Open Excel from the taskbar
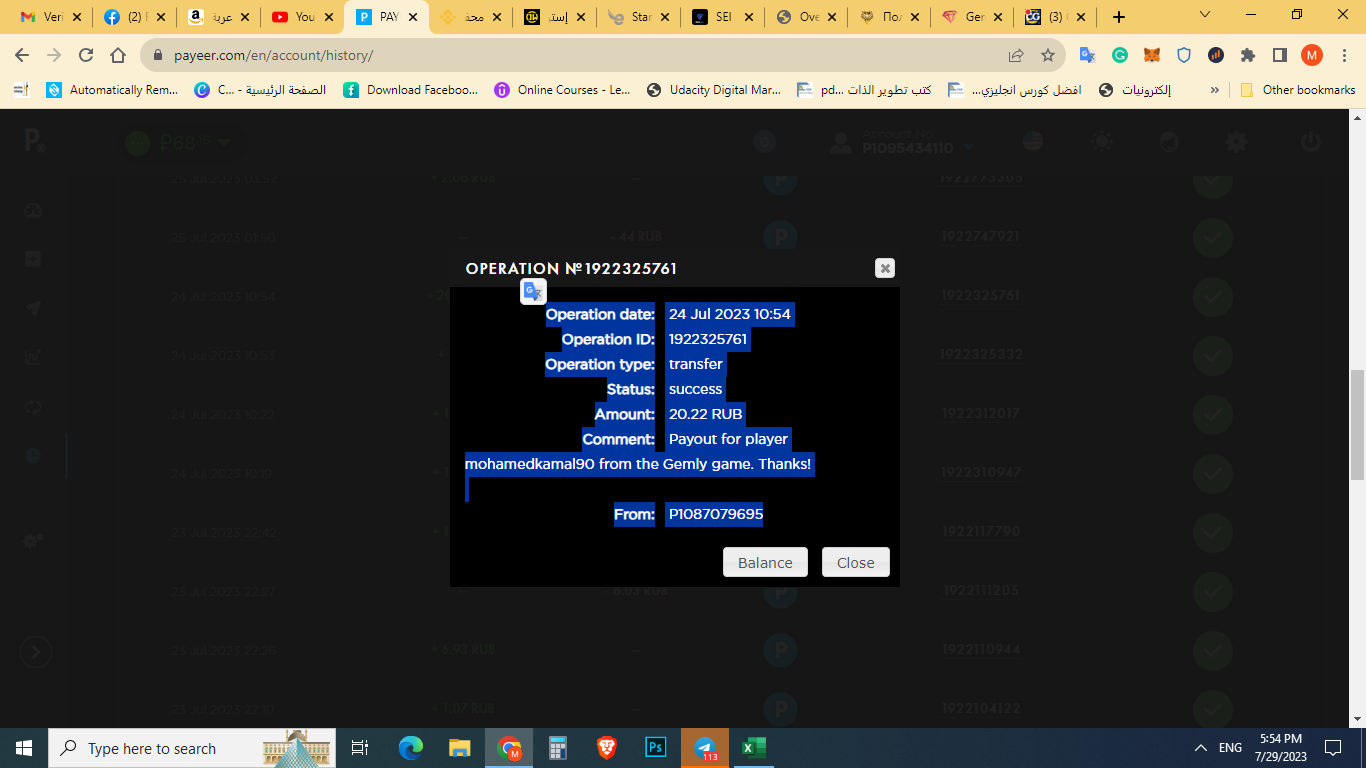This screenshot has width=1366, height=768. pos(753,748)
